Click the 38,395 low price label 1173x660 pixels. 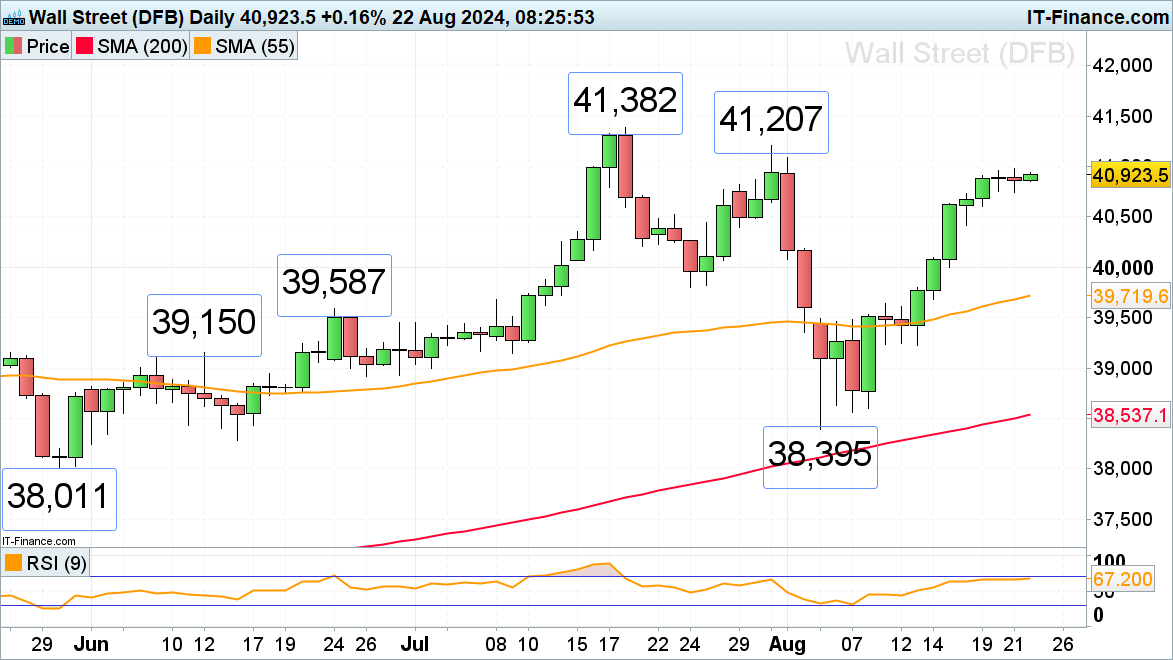click(820, 457)
